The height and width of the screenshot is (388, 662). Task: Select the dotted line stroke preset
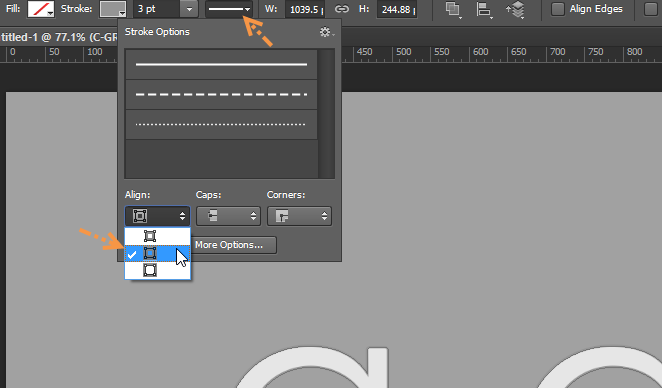pyautogui.click(x=221, y=125)
